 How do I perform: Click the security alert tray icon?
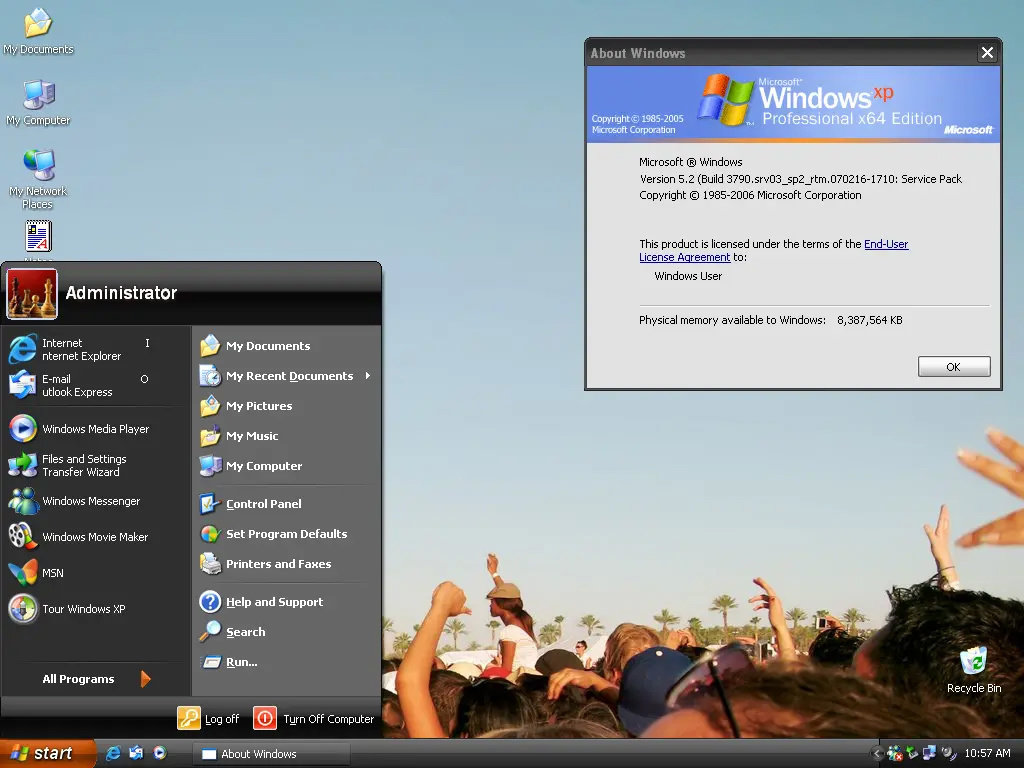(x=895, y=753)
